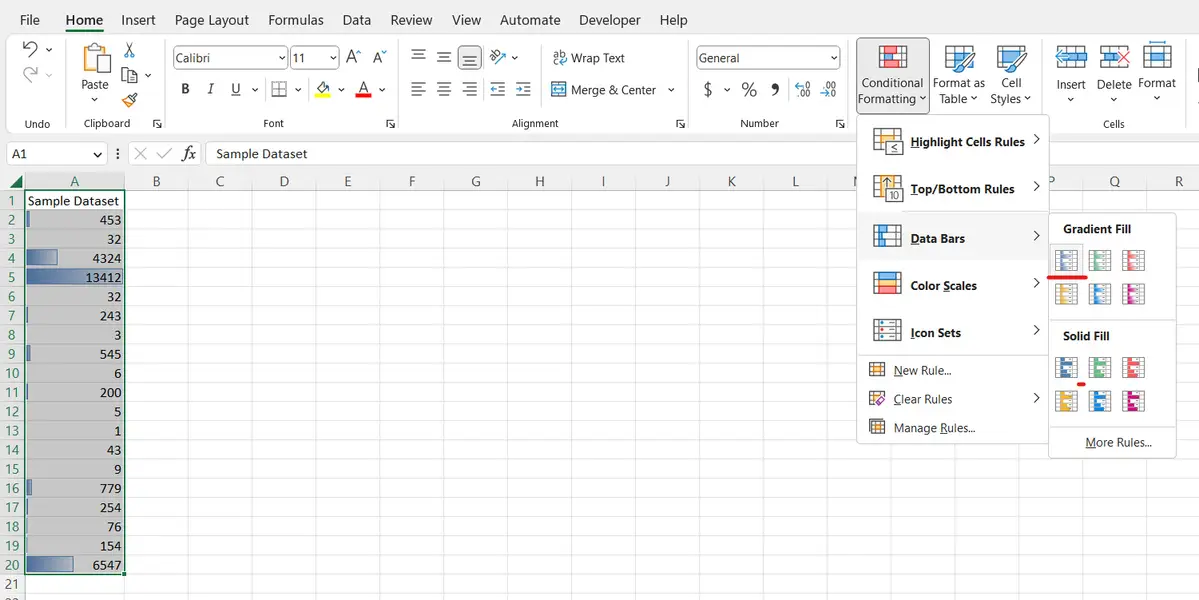
Task: Click the Comma Style icon
Action: click(x=775, y=89)
